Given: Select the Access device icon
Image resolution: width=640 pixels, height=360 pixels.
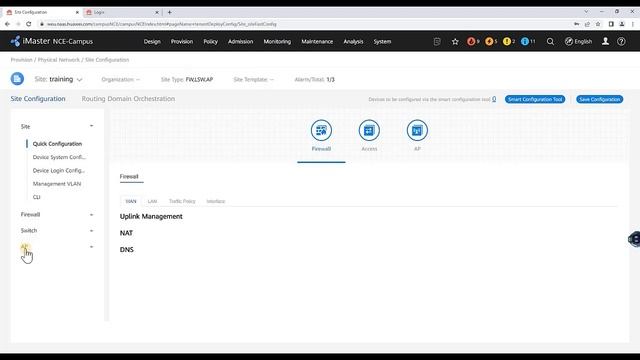Looking at the screenshot, I should coord(369,130).
